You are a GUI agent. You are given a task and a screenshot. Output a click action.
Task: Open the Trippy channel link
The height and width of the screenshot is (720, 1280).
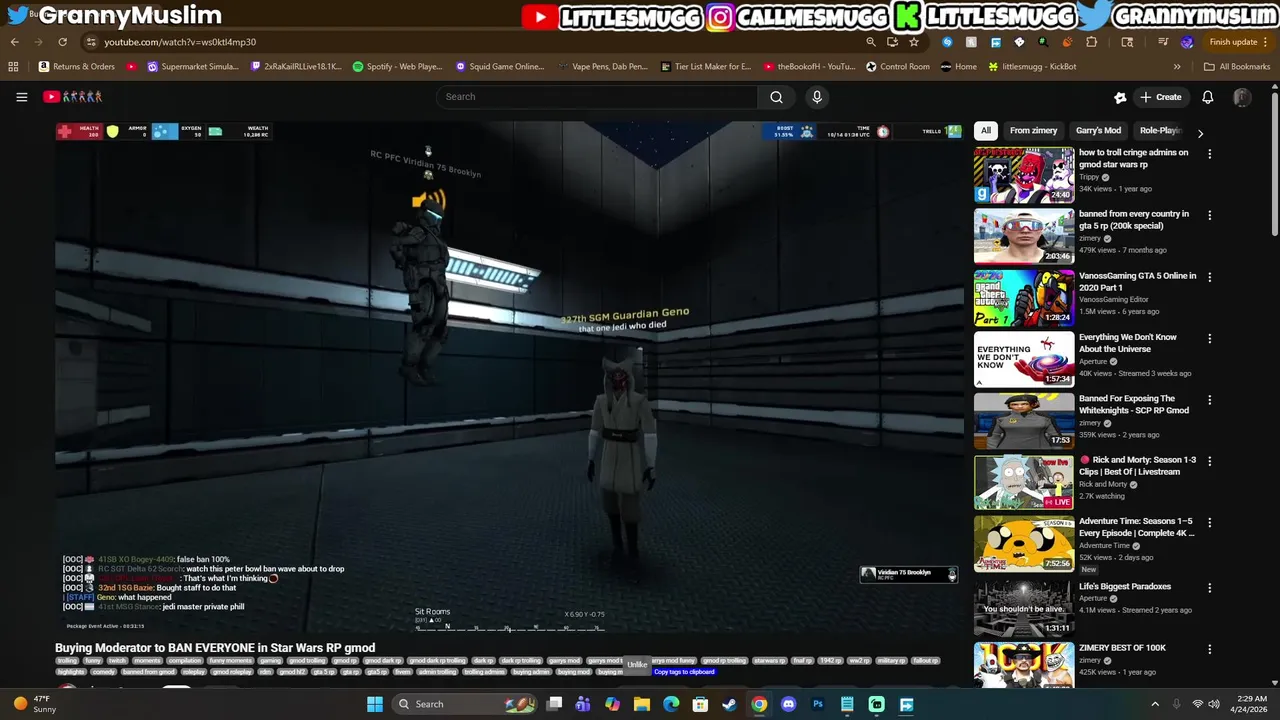1089,177
